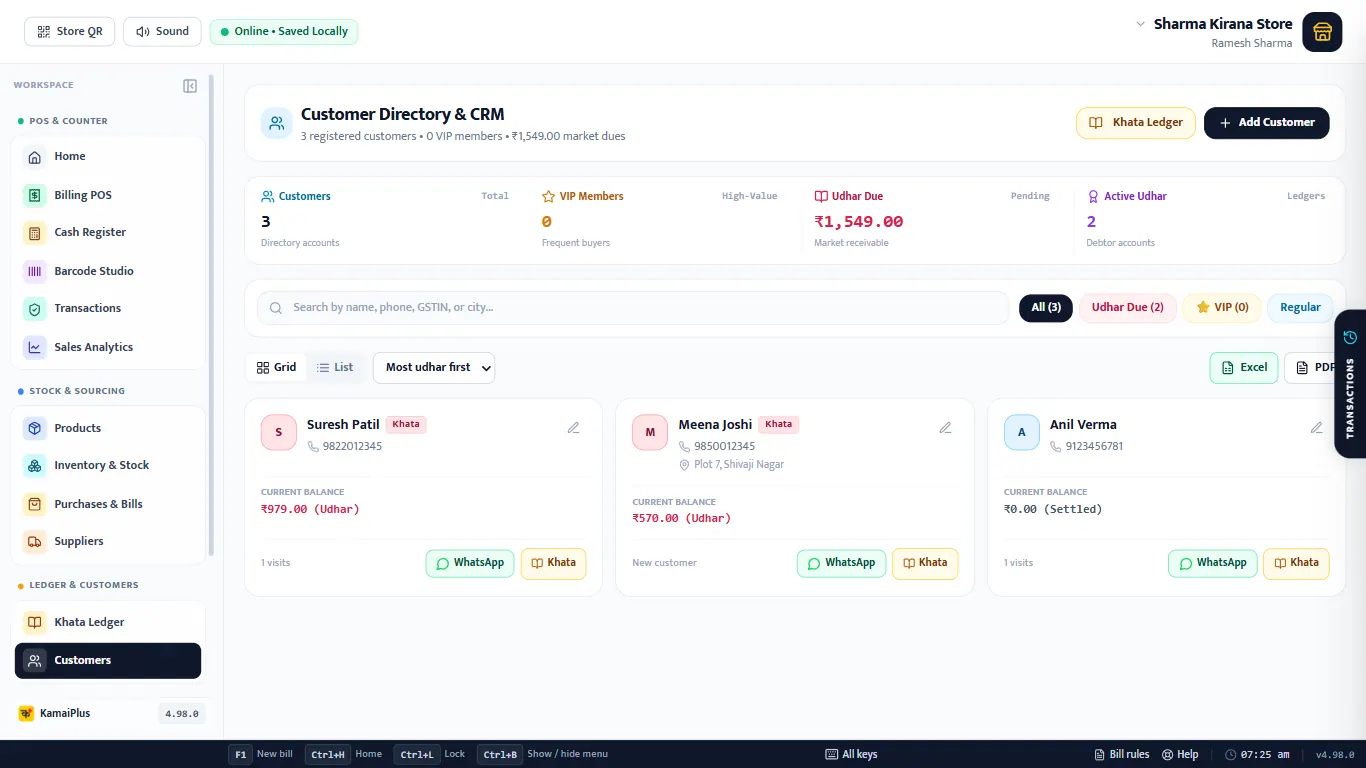Open Khata Ledger in sidebar
Screen dimensions: 1366x768
coord(108,622)
